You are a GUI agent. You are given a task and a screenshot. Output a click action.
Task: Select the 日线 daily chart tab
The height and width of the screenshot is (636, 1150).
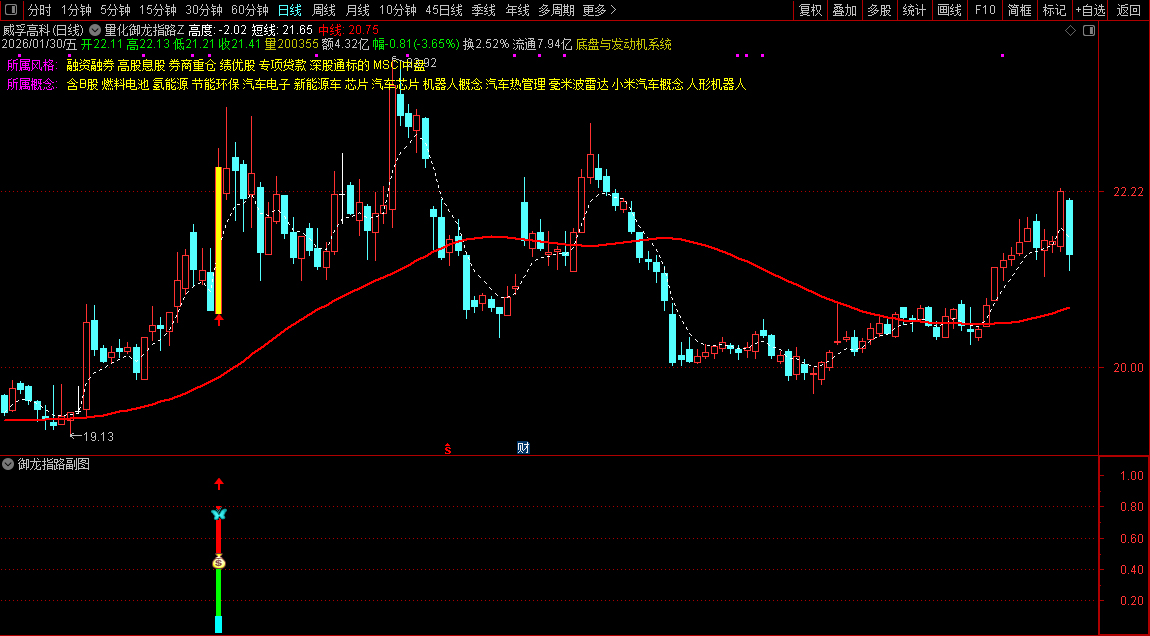(290, 10)
